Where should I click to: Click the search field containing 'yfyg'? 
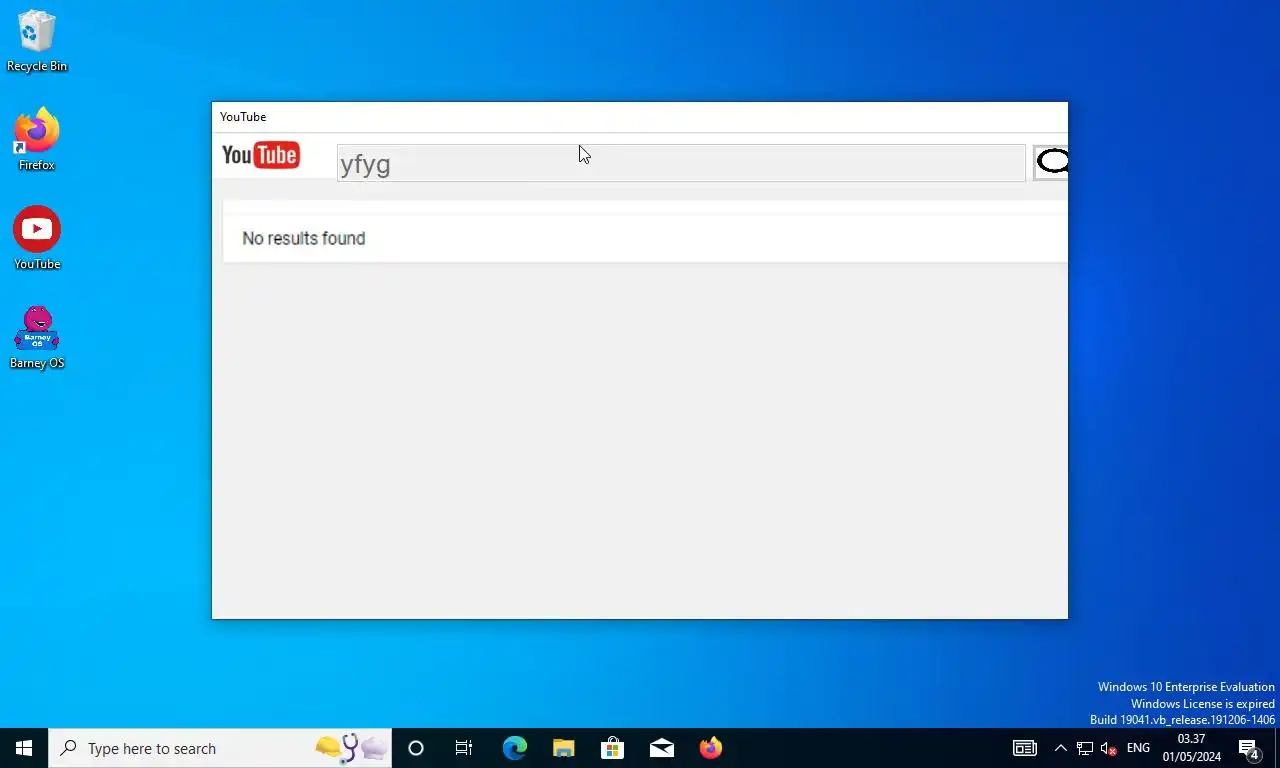pyautogui.click(x=681, y=163)
